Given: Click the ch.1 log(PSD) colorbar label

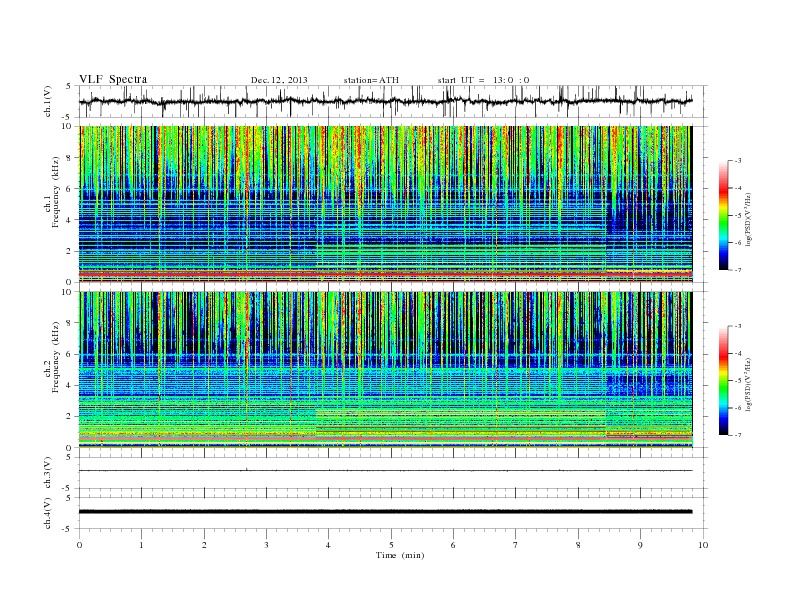Looking at the screenshot, I should point(748,219).
